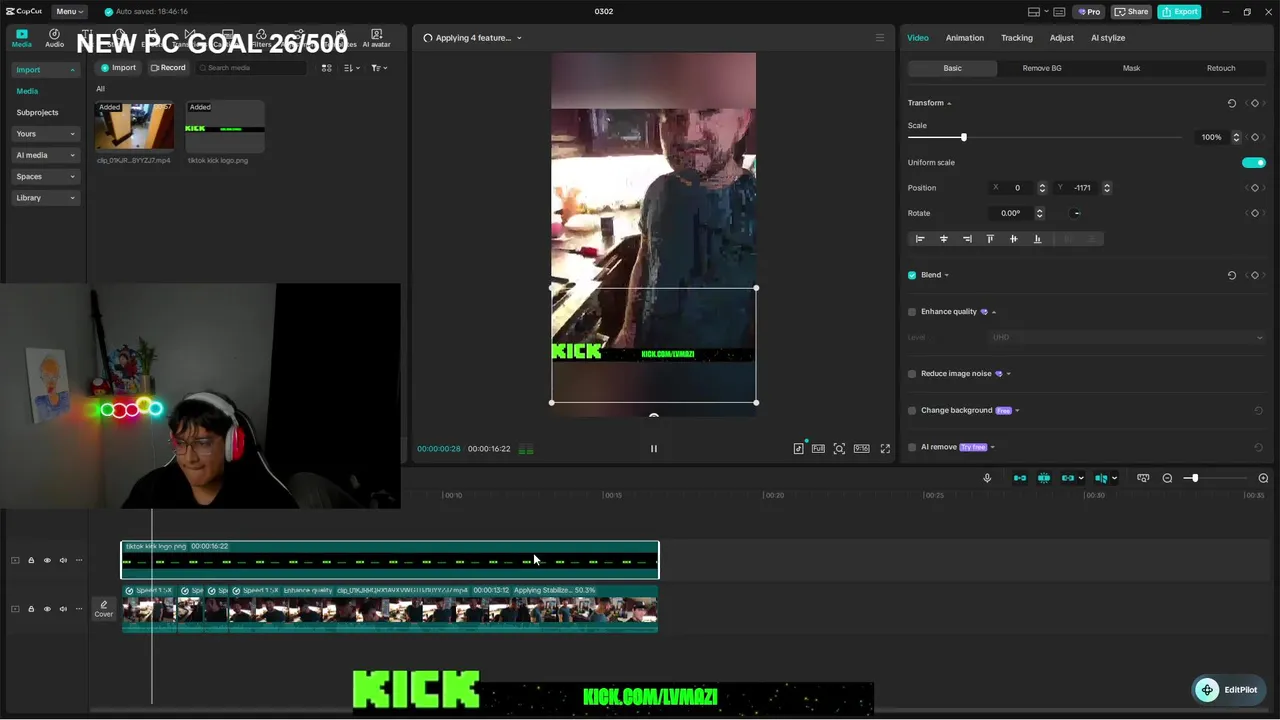
Task: Align clip to right edge icon
Action: (x=967, y=239)
